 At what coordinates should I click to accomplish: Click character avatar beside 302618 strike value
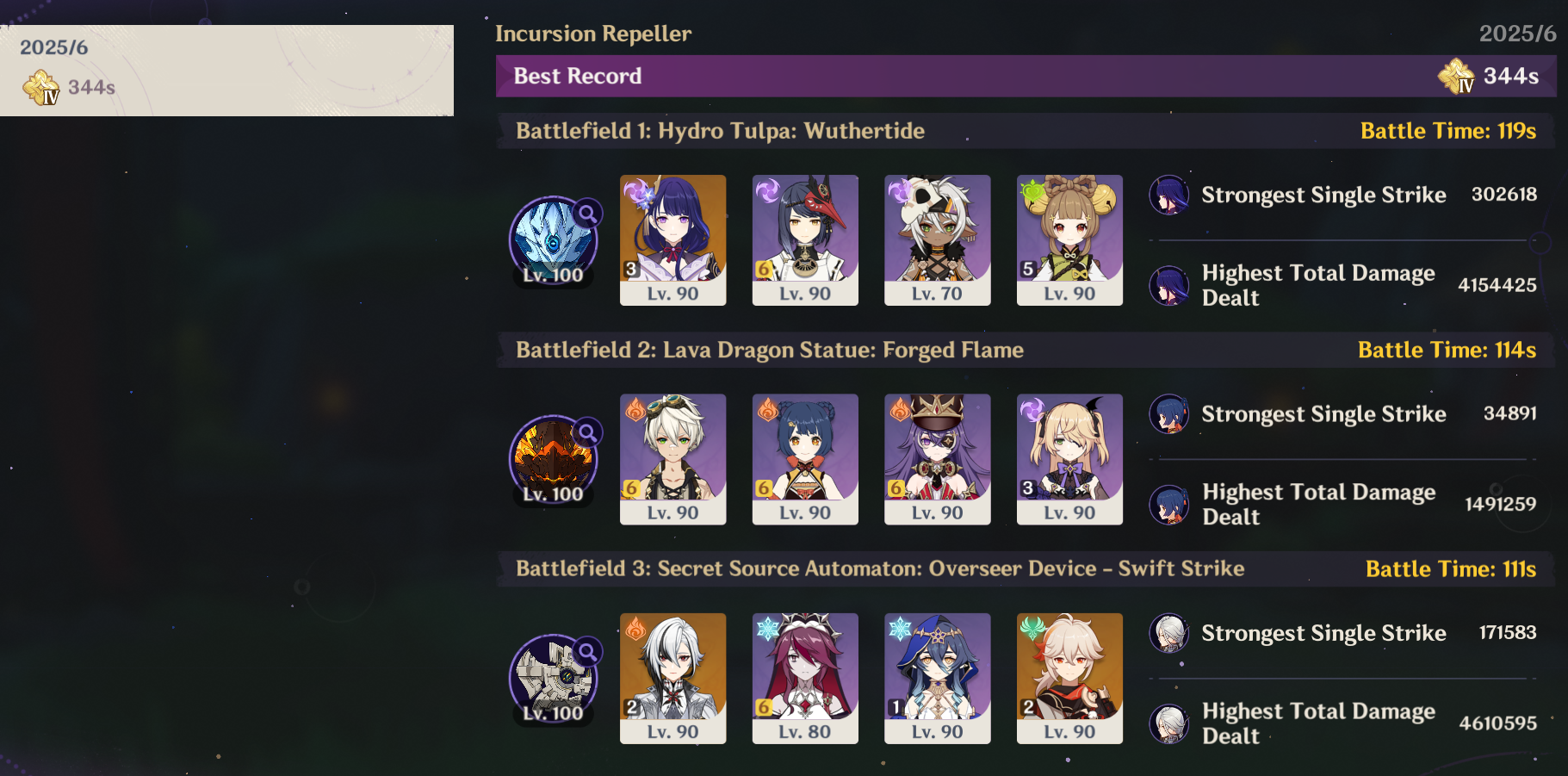(1169, 195)
